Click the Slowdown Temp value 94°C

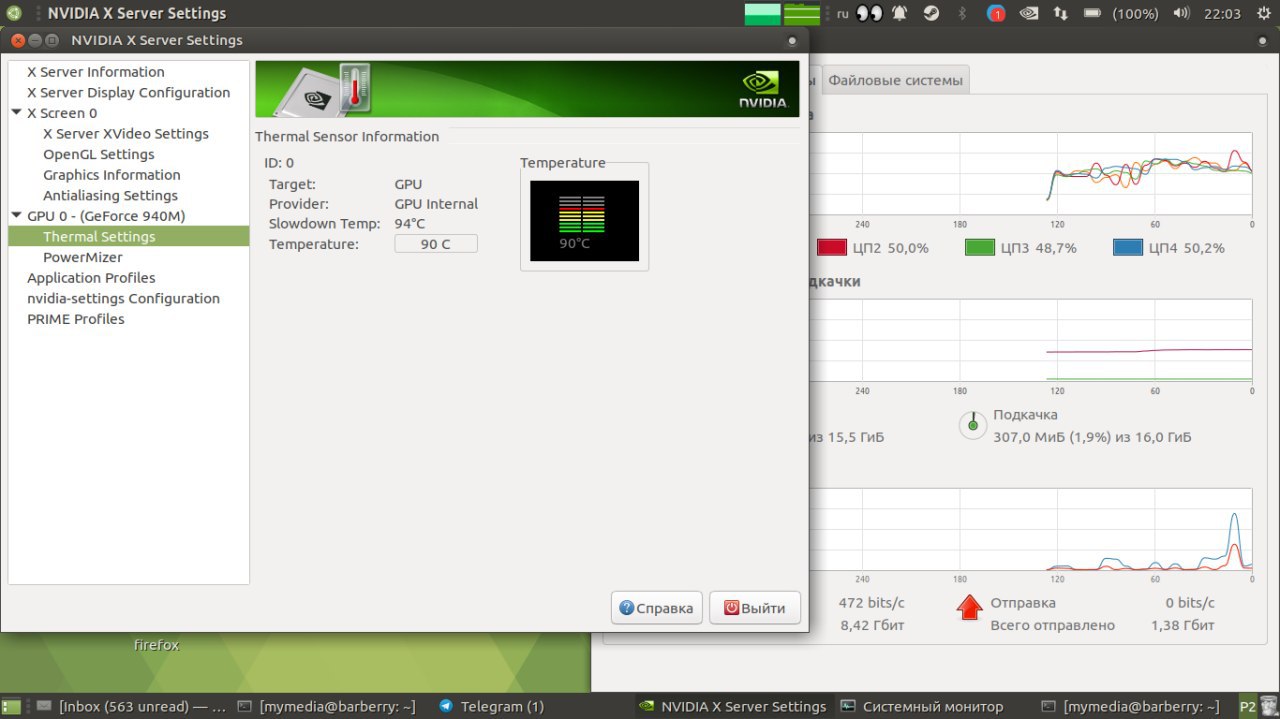pyautogui.click(x=410, y=224)
